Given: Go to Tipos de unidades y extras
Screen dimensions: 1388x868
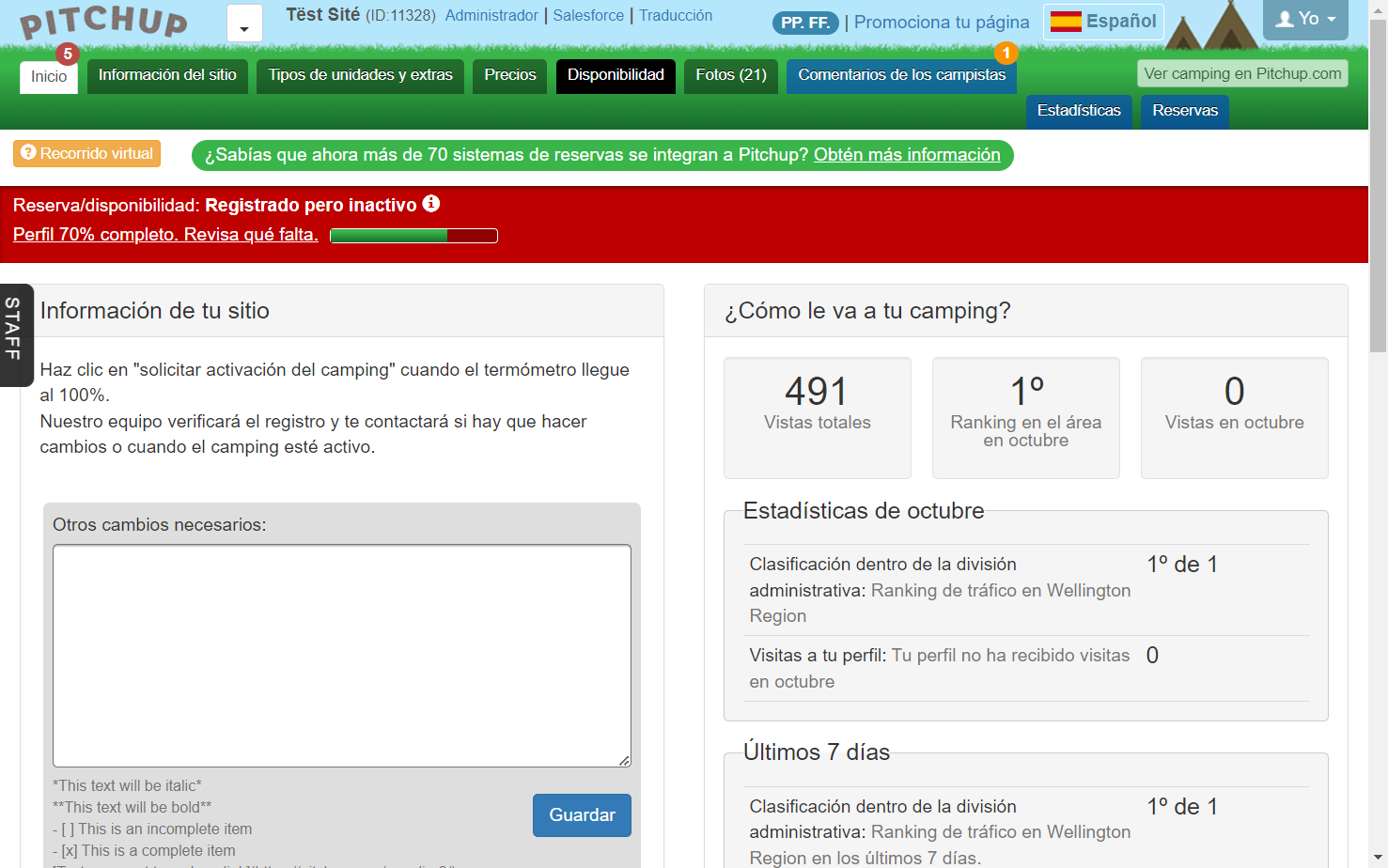Looking at the screenshot, I should pyautogui.click(x=361, y=75).
